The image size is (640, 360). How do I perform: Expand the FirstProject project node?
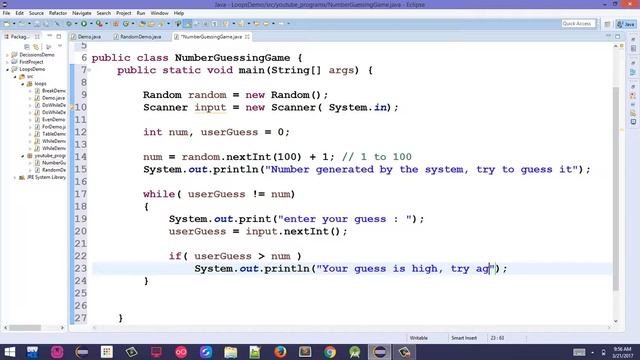pyautogui.click(x=7, y=62)
